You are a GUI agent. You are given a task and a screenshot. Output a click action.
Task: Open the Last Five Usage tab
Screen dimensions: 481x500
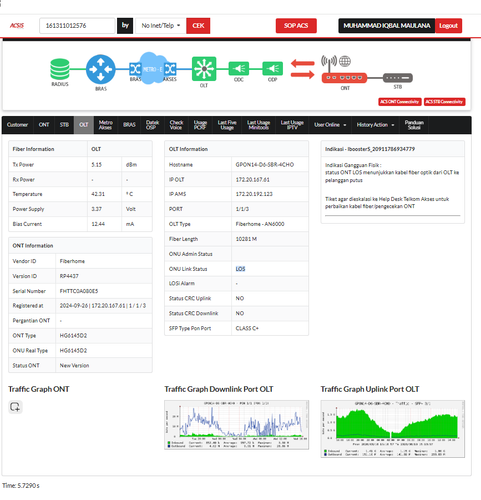[227, 125]
